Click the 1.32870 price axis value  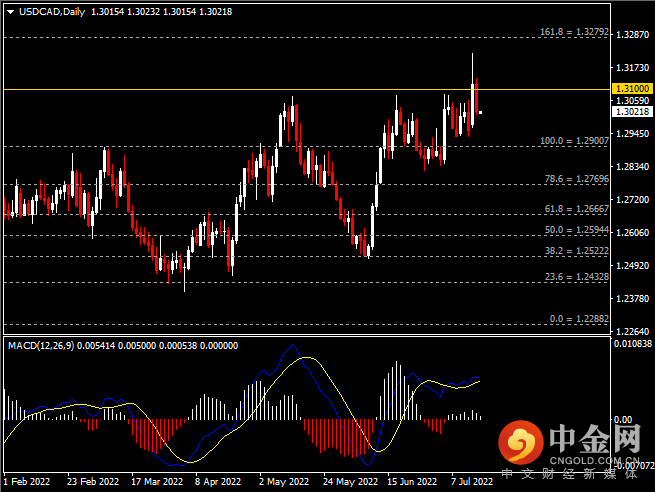click(632, 35)
